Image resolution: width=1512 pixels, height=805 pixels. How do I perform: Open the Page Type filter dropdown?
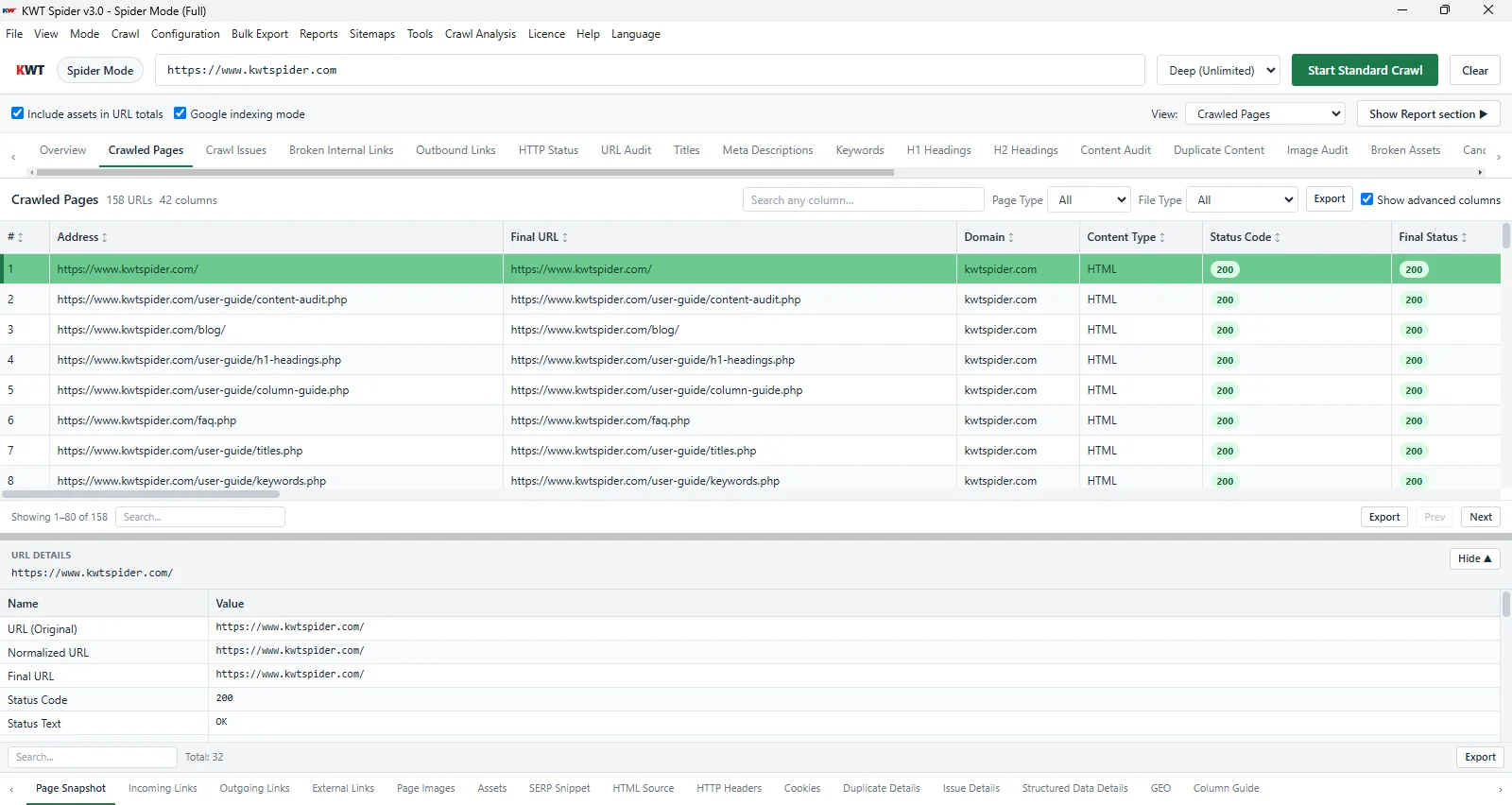tap(1091, 199)
